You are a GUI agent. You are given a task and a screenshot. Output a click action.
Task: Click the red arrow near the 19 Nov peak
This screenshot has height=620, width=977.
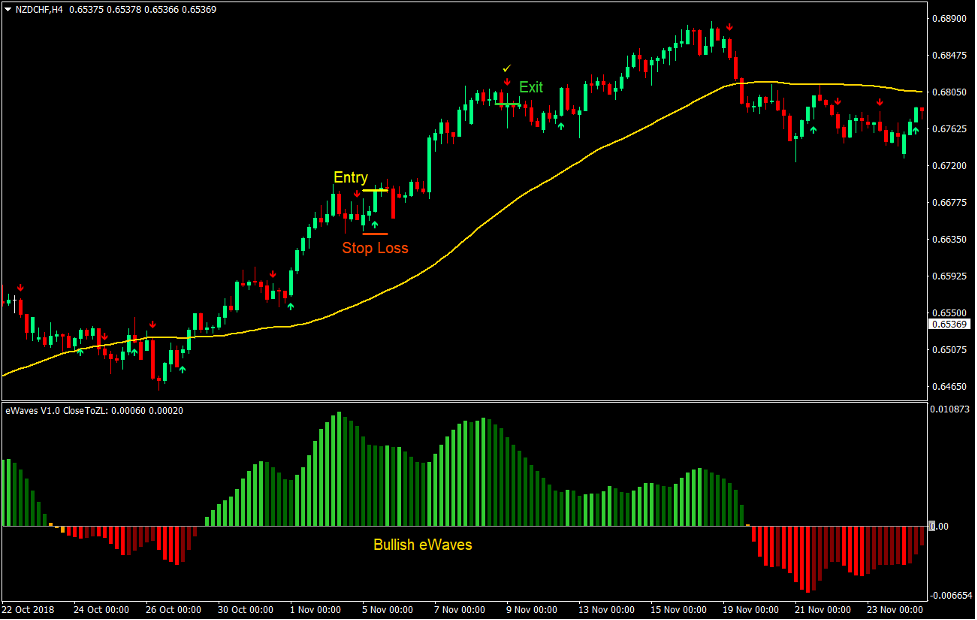729,26
